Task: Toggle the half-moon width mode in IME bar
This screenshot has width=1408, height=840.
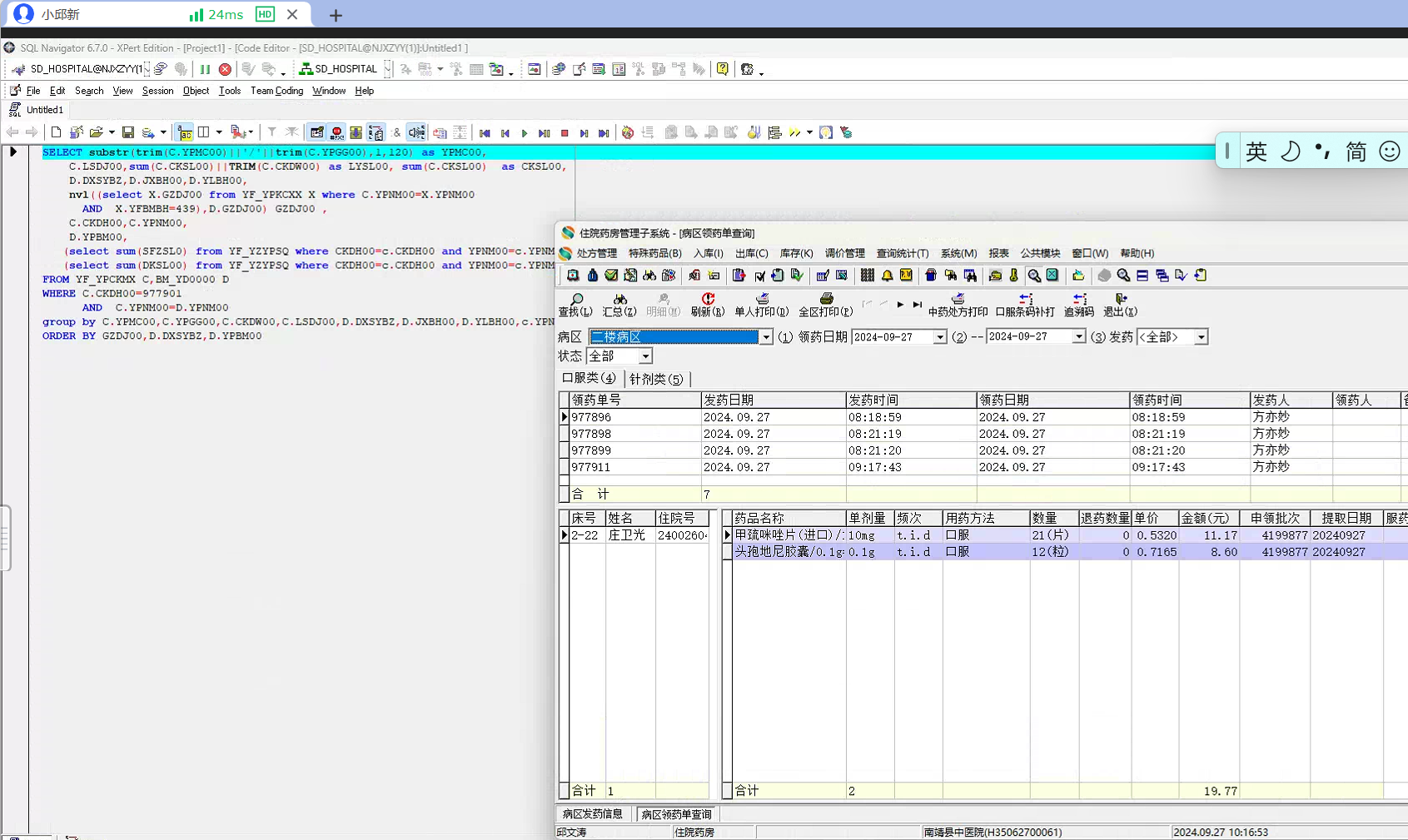Action: tap(1290, 152)
